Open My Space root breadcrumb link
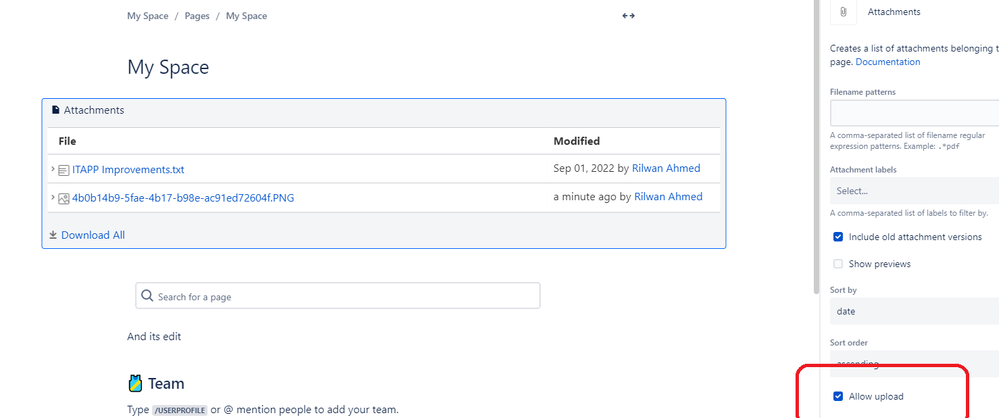 (147, 16)
